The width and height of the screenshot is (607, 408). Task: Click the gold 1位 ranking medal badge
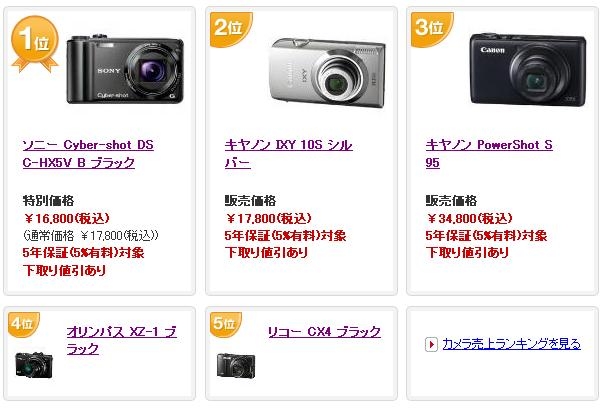coord(35,44)
